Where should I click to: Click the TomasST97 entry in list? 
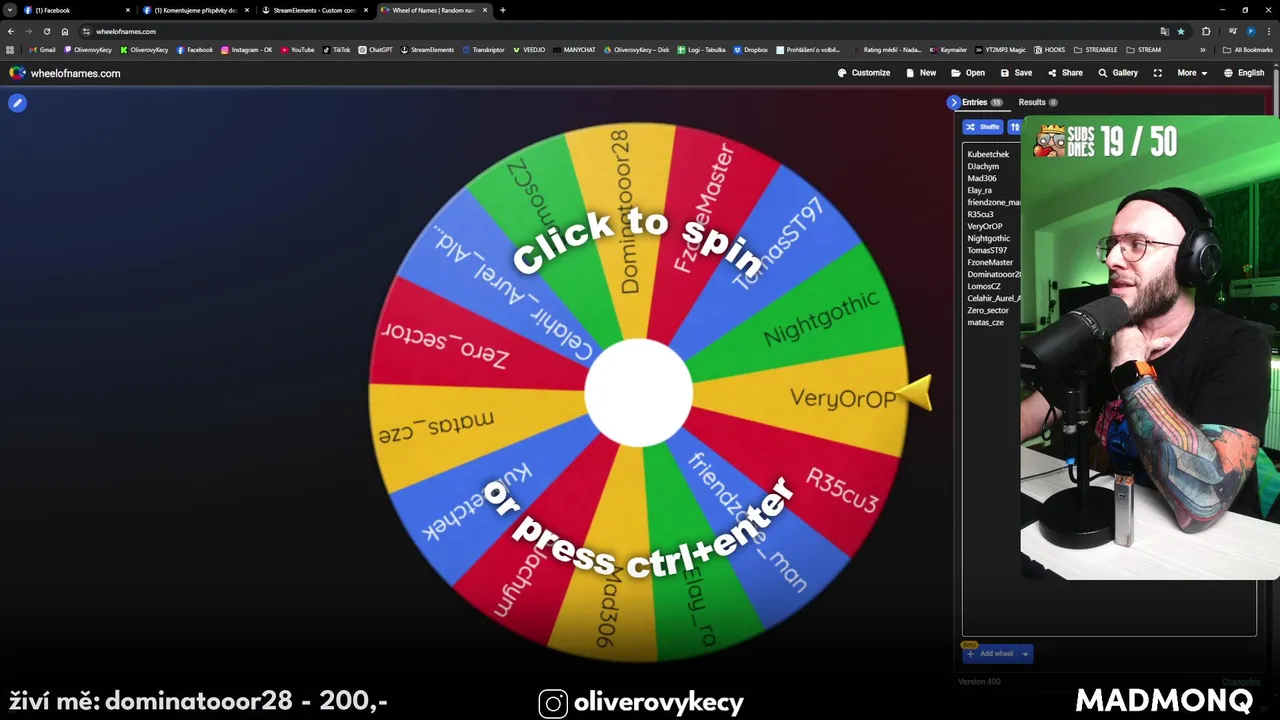coord(987,250)
